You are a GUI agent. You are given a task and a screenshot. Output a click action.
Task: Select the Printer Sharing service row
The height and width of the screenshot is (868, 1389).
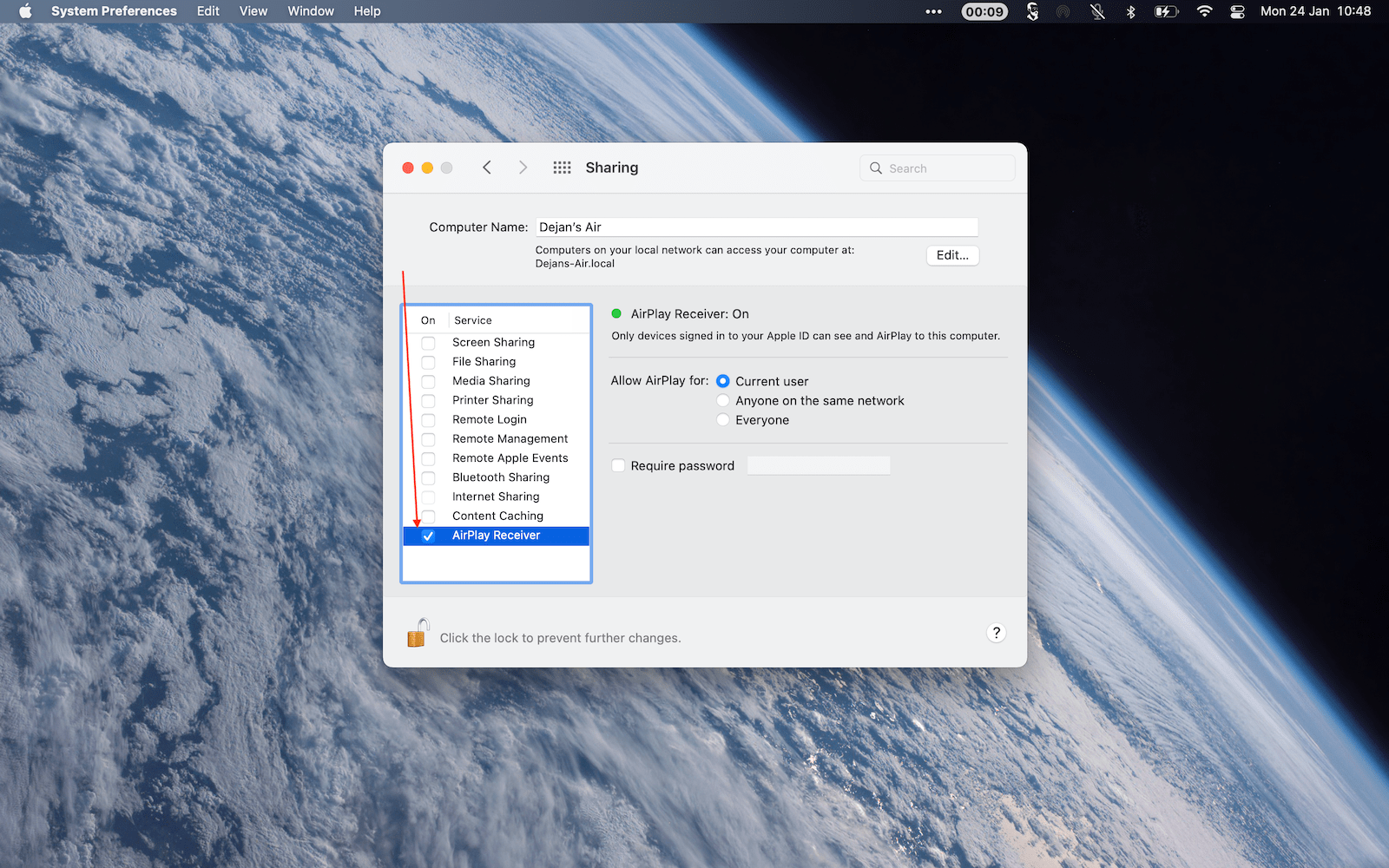point(497,400)
